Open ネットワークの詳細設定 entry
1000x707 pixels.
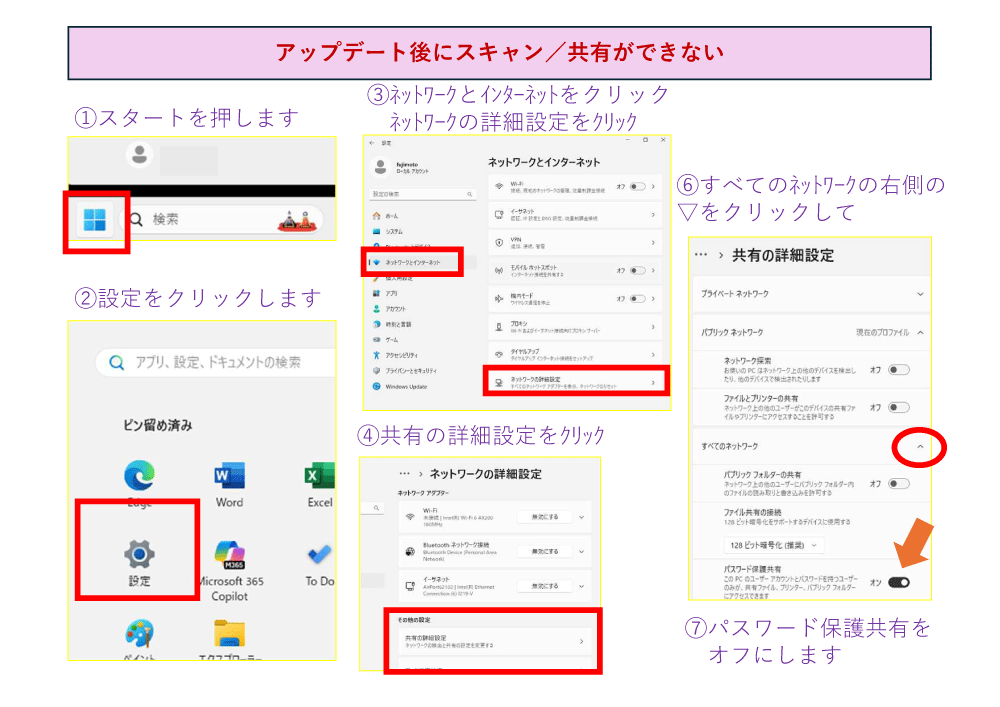pos(570,382)
